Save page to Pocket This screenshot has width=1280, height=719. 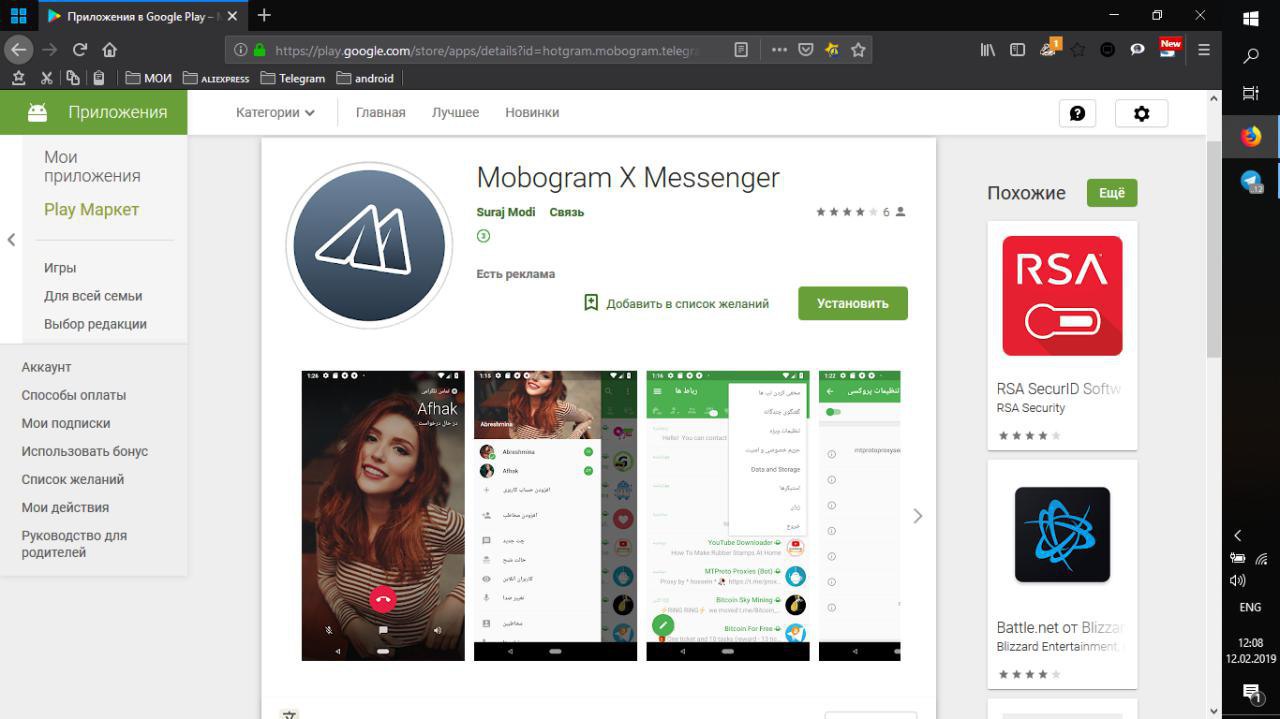point(805,50)
